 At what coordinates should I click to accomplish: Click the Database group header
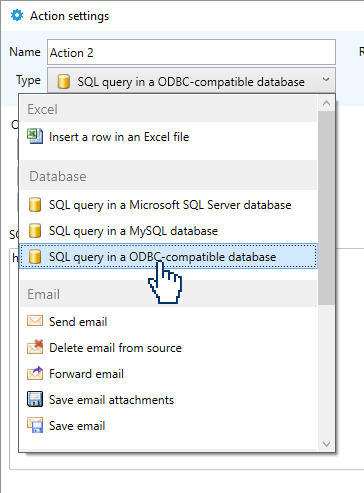[168, 176]
